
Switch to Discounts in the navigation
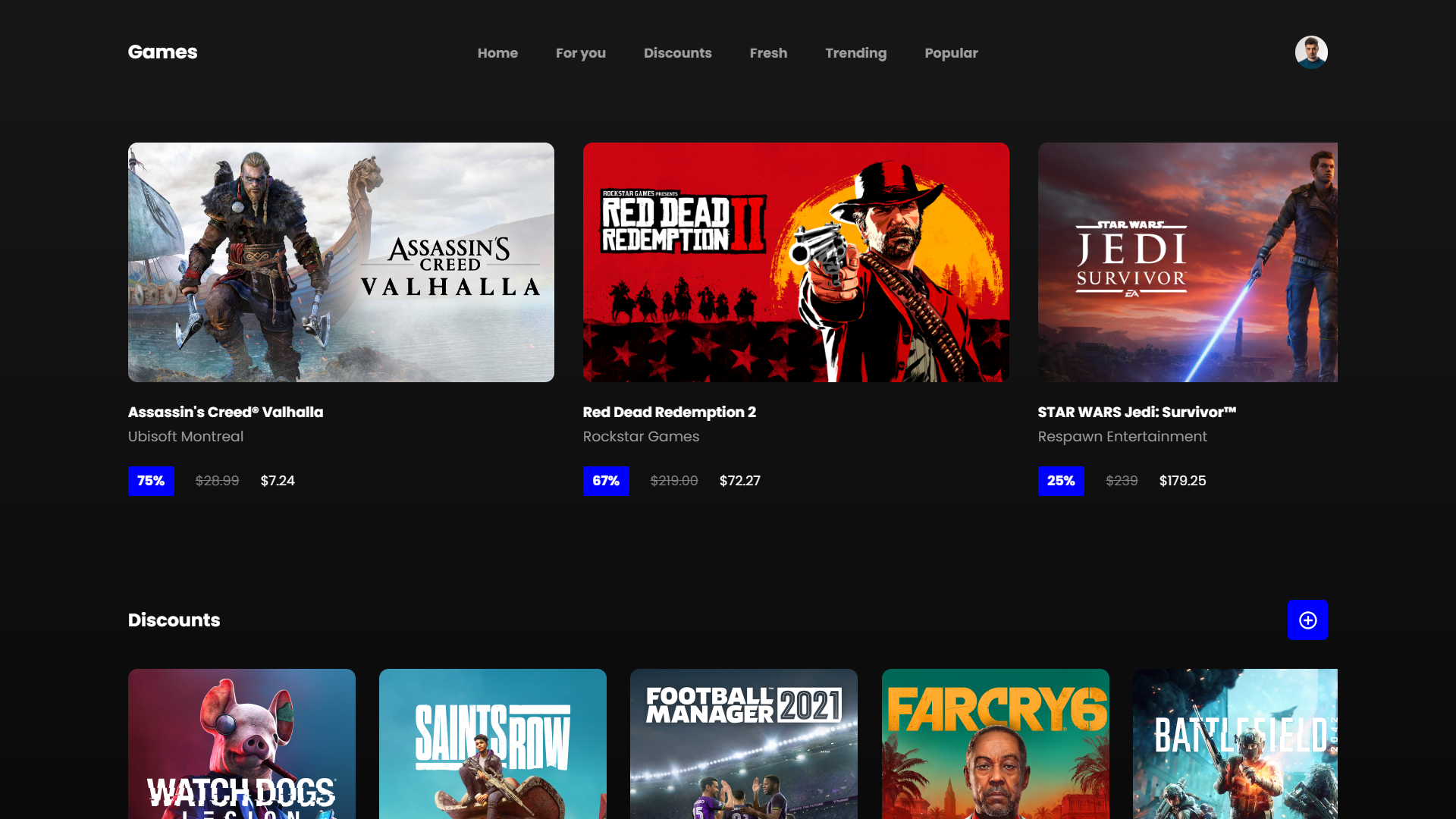678,53
